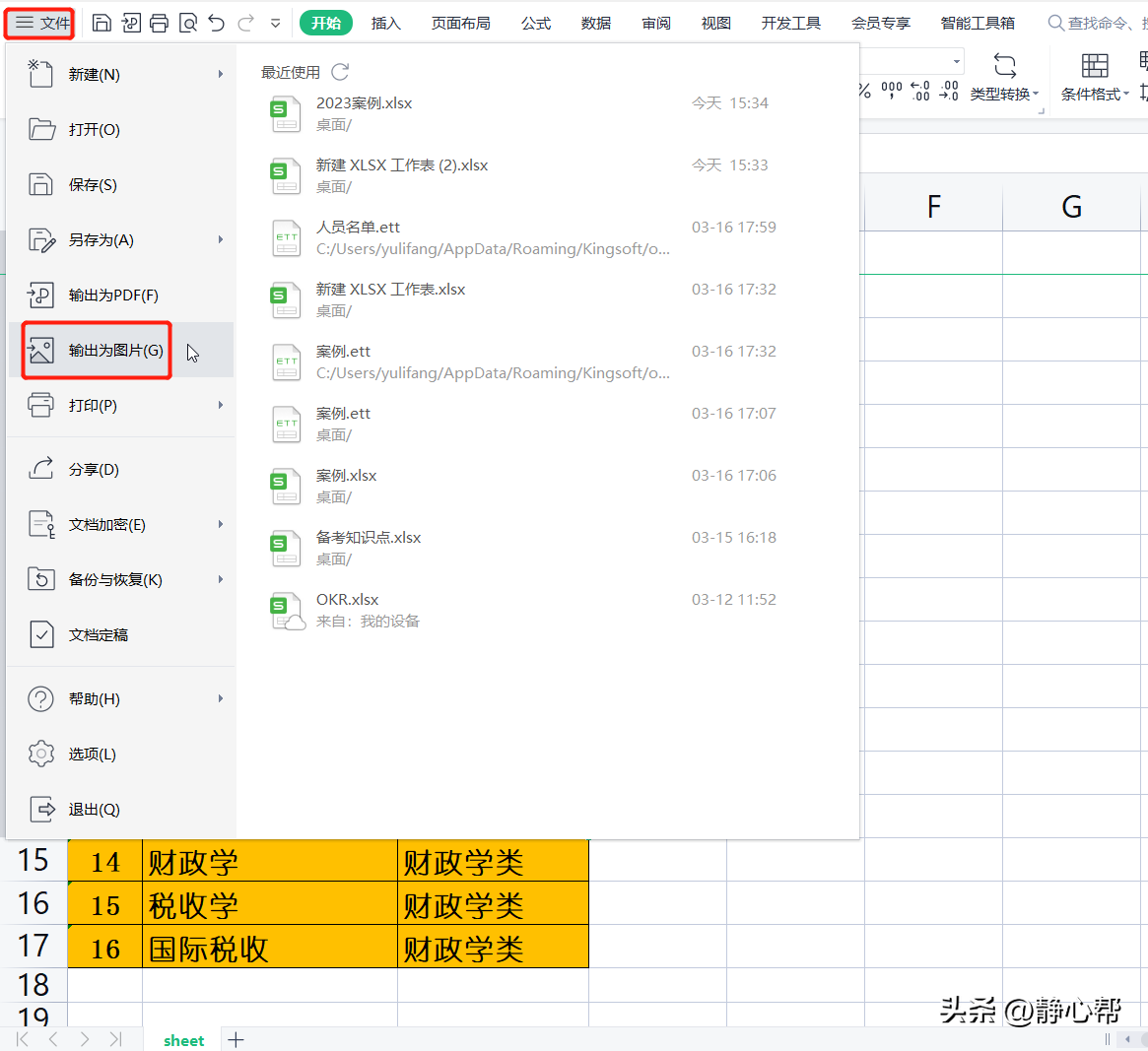Click the 条件格式 ribbon button
1148x1051 pixels.
[x=1096, y=78]
